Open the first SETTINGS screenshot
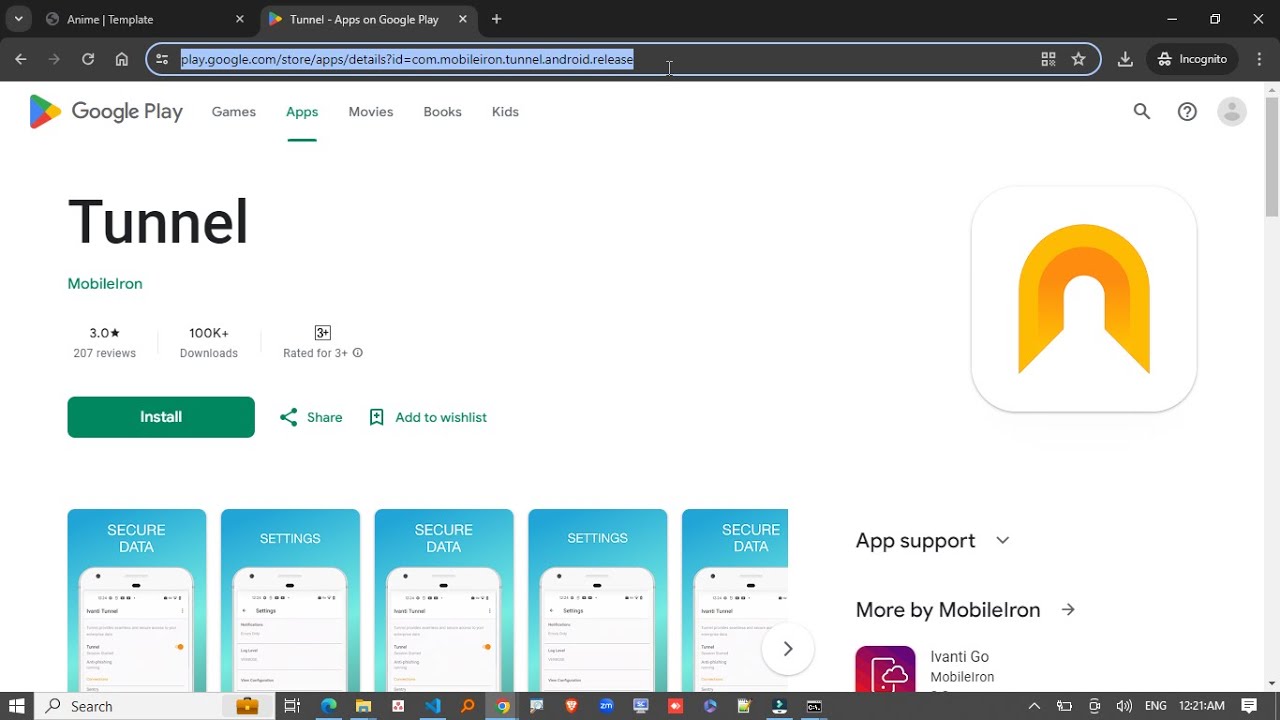1280x720 pixels. (x=290, y=600)
